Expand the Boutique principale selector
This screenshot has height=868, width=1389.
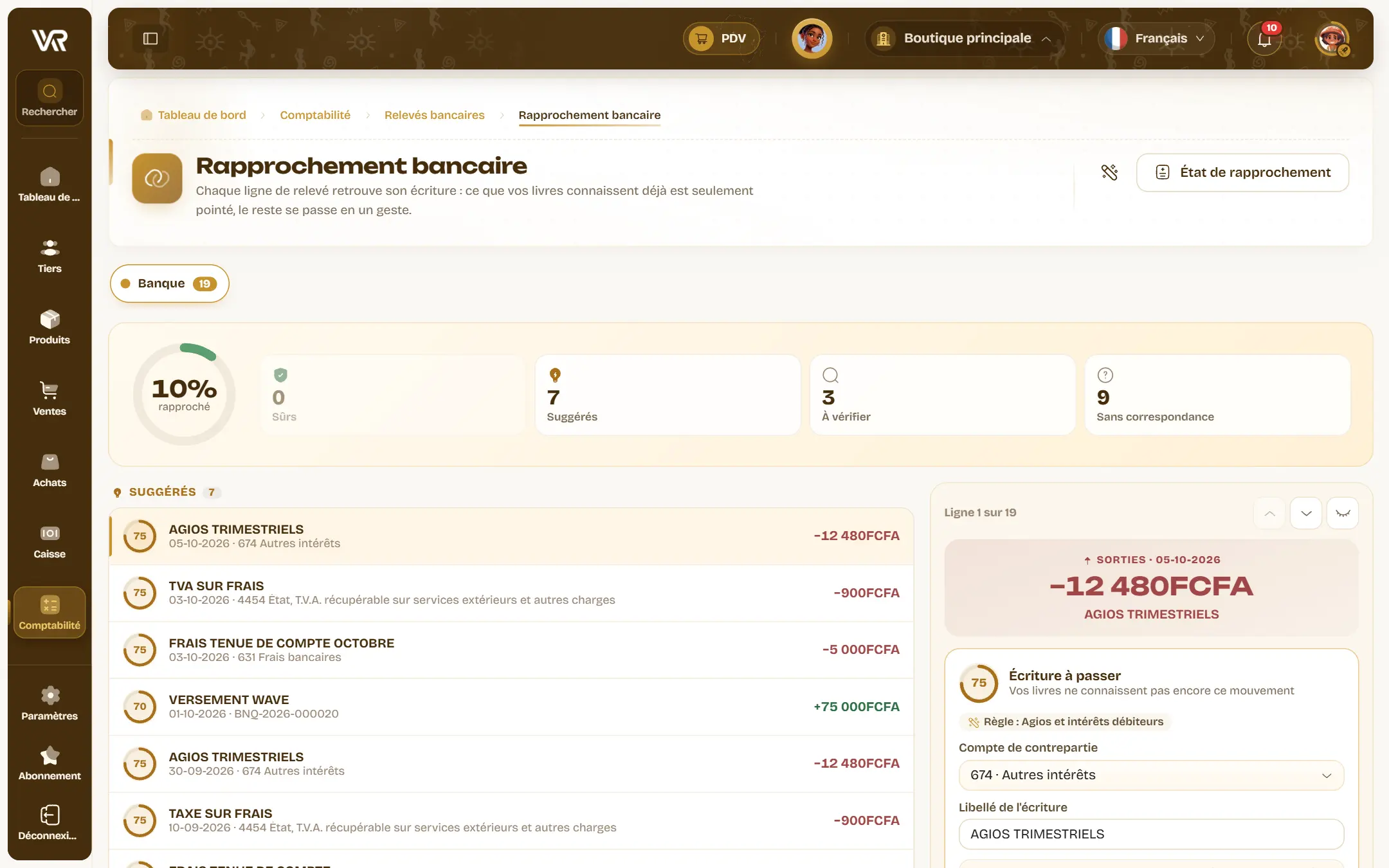[x=965, y=39]
